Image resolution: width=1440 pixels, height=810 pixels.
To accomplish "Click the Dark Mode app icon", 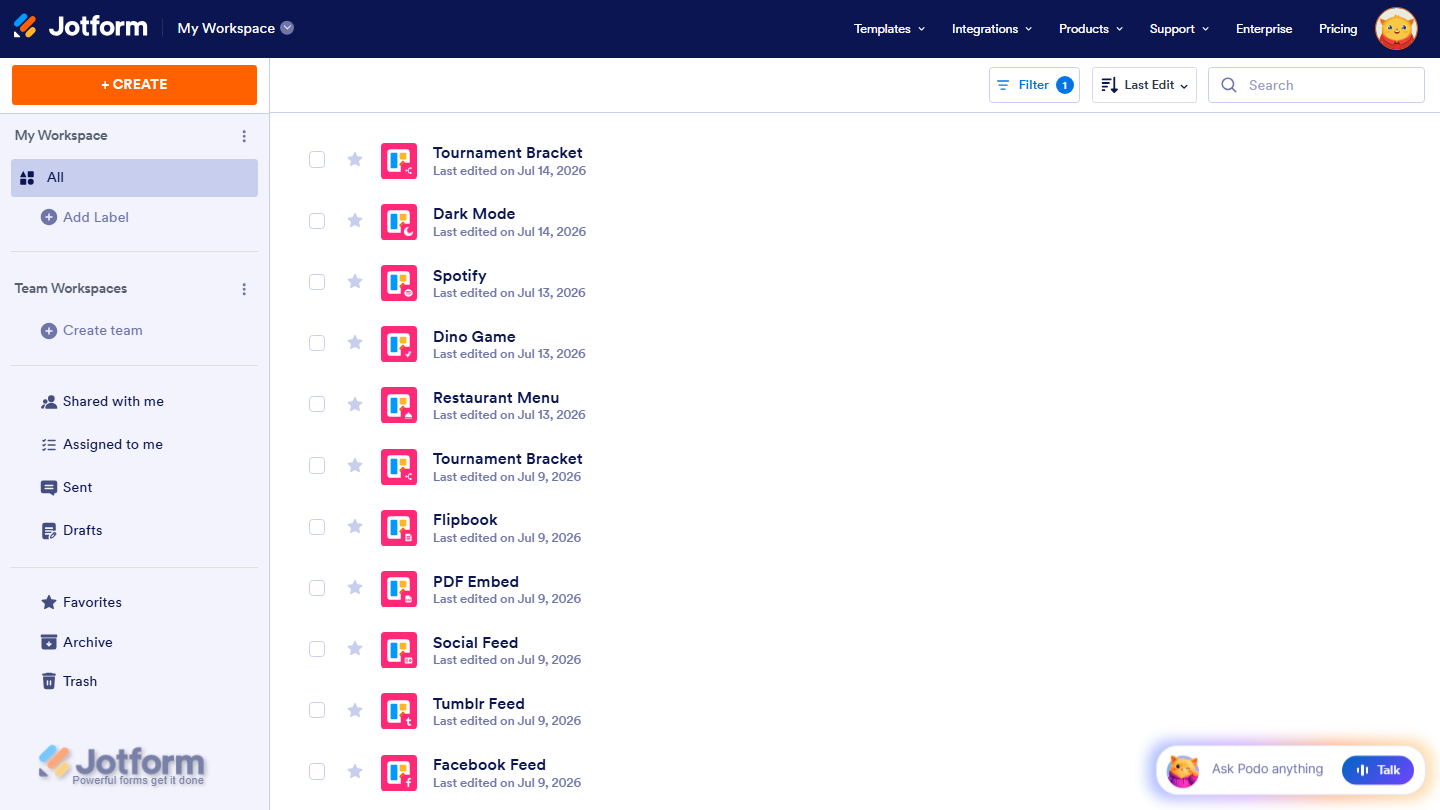I will point(399,222).
